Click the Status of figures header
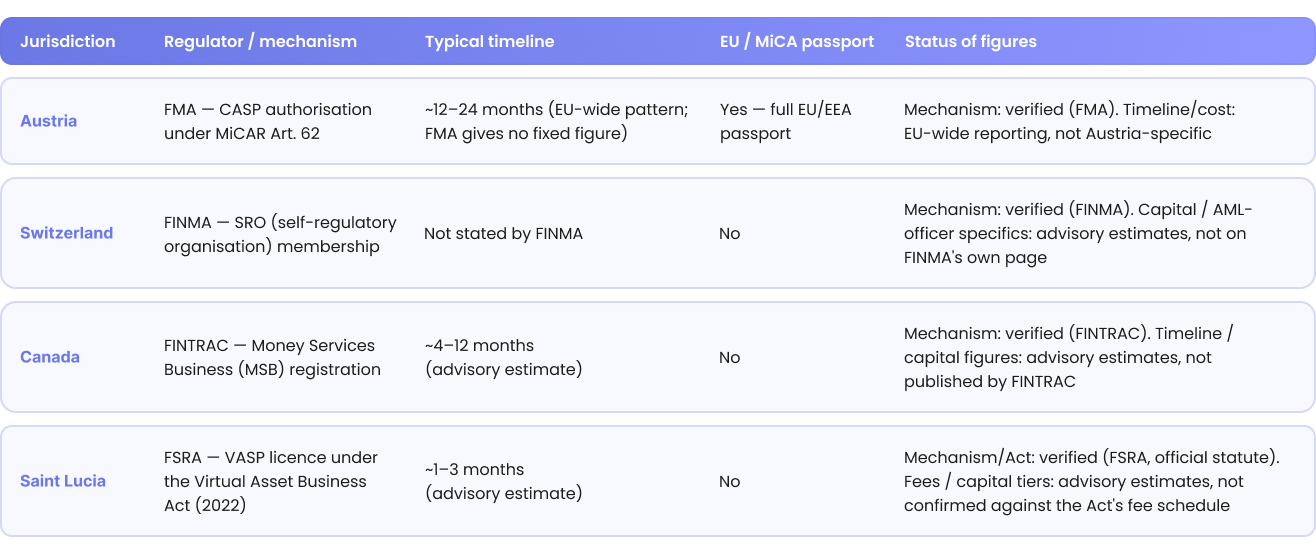 click(970, 42)
